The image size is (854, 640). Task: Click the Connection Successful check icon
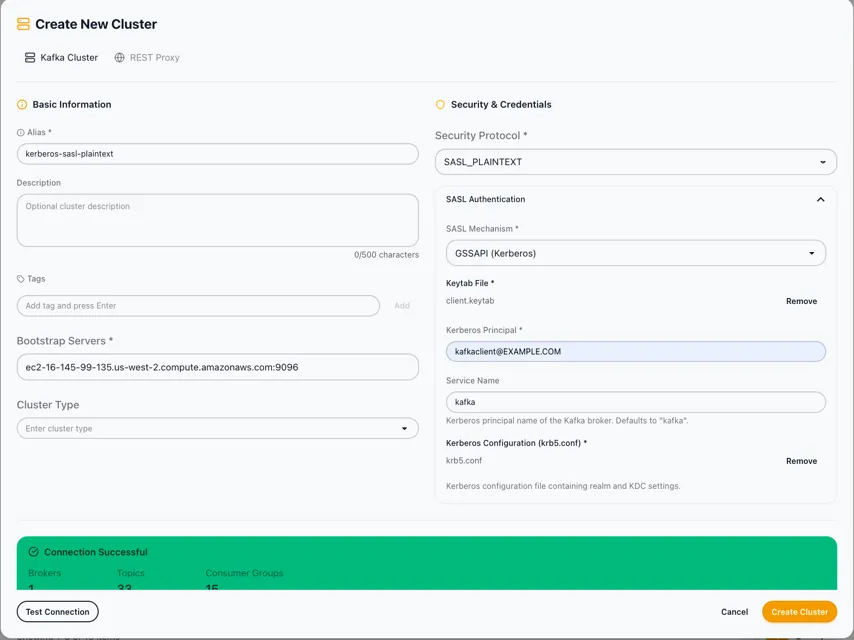pos(33,552)
